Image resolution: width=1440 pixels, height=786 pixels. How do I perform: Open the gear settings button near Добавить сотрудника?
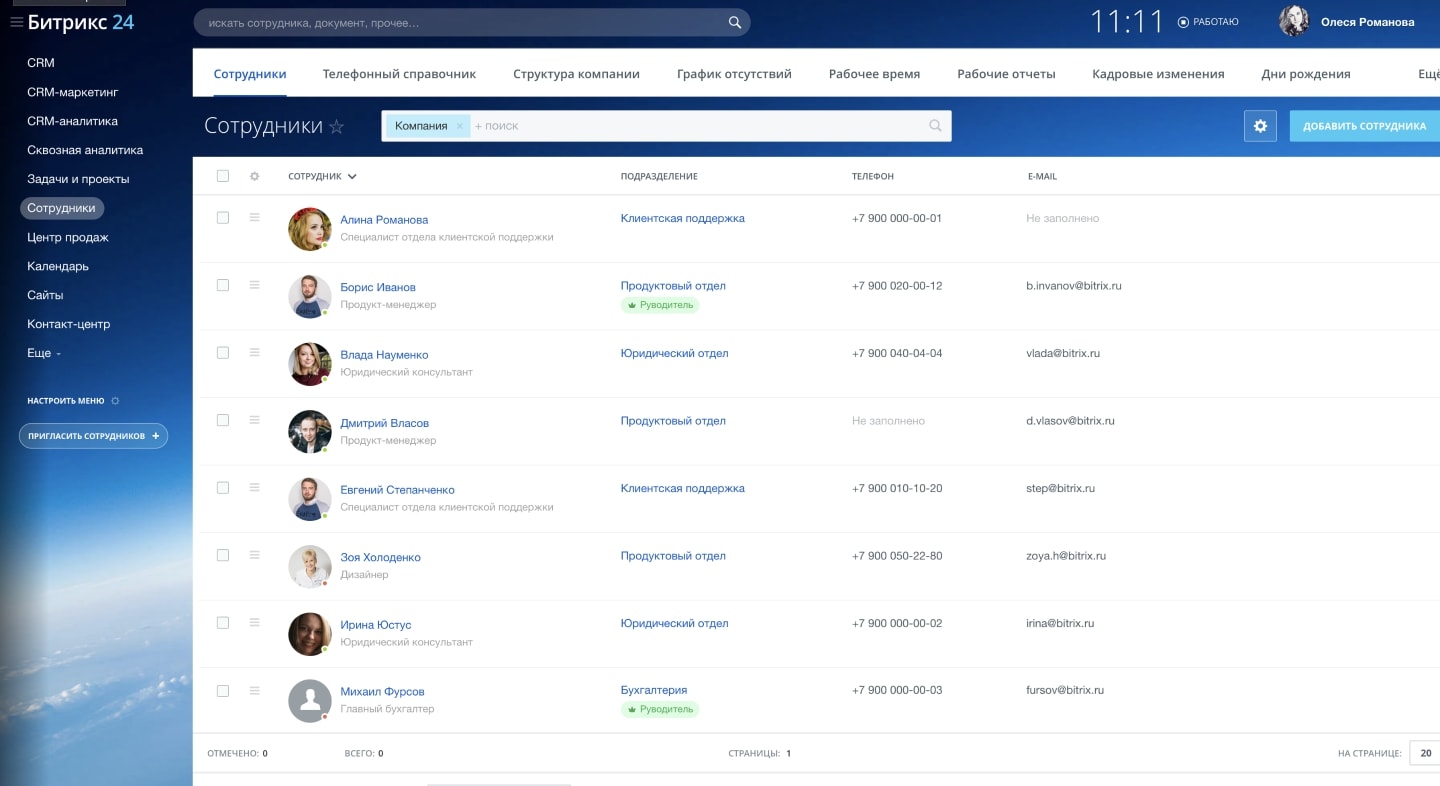coord(1260,126)
